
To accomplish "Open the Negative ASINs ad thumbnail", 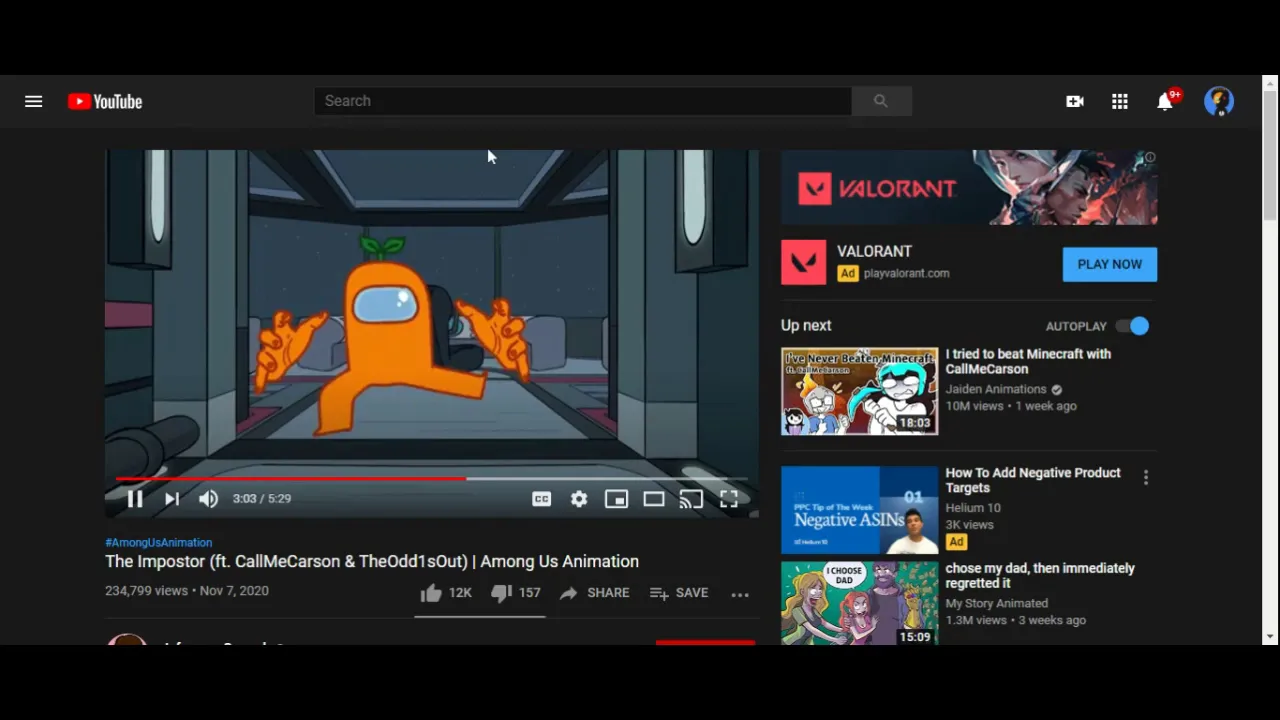I will point(860,510).
